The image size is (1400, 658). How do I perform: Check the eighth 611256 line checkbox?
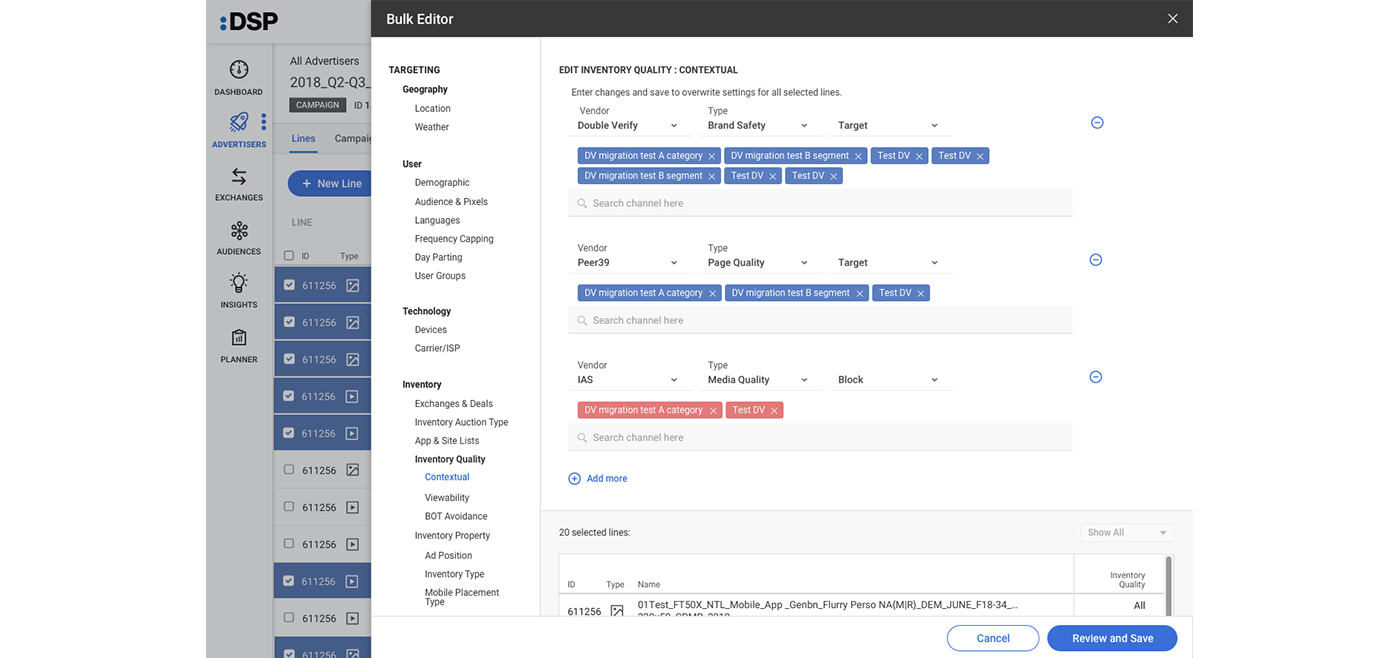click(289, 544)
